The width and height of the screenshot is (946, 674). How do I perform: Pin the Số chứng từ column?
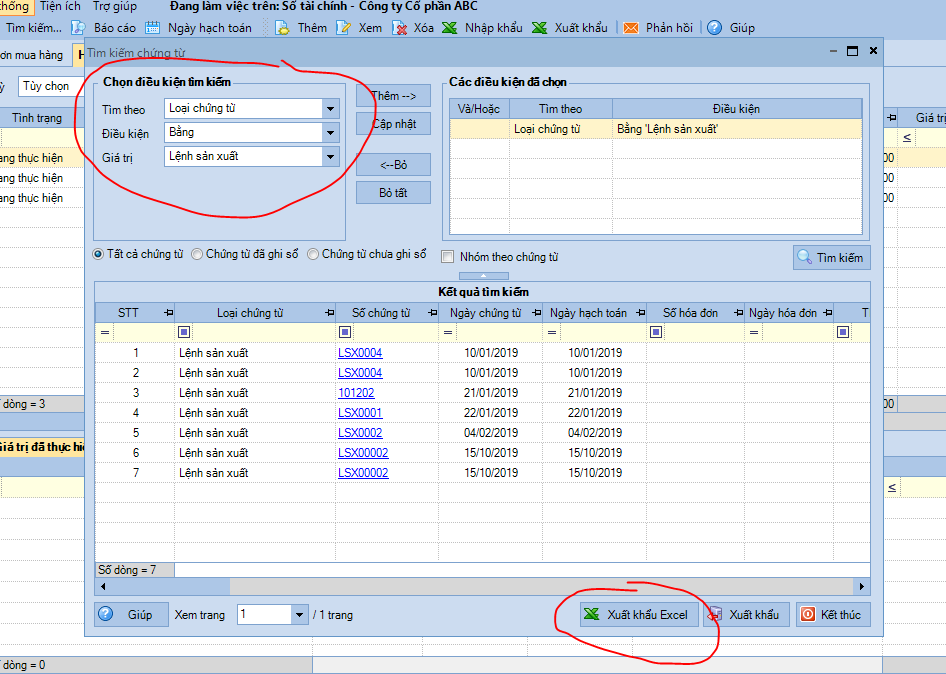click(433, 313)
